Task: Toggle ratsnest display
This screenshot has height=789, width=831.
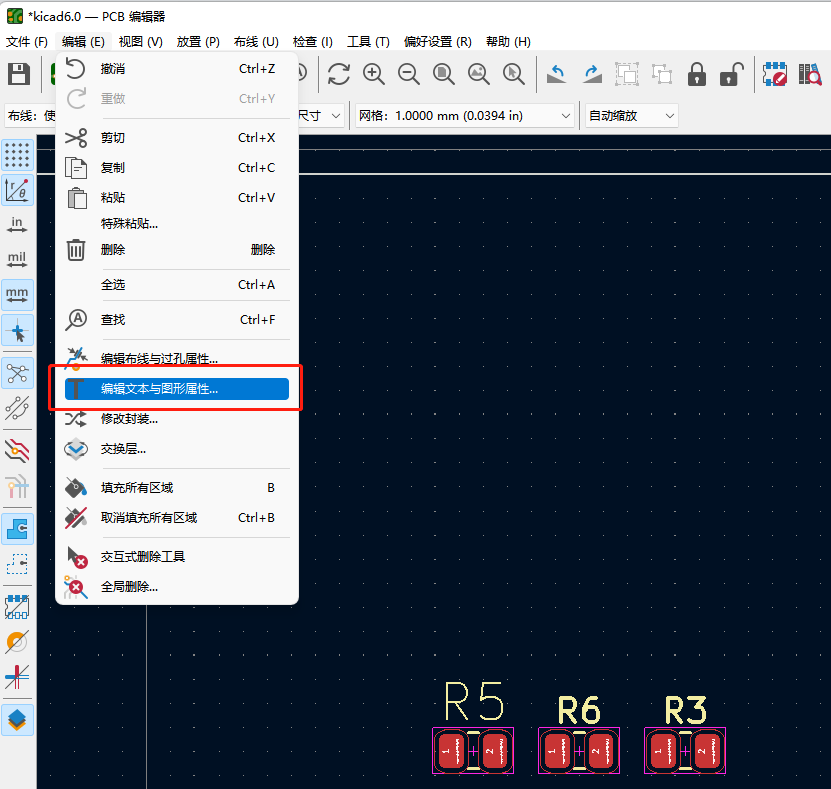Action: (17, 373)
